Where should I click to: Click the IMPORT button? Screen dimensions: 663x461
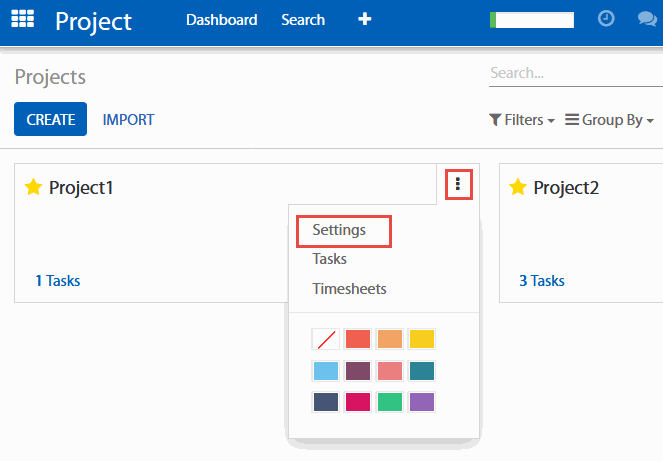point(128,120)
